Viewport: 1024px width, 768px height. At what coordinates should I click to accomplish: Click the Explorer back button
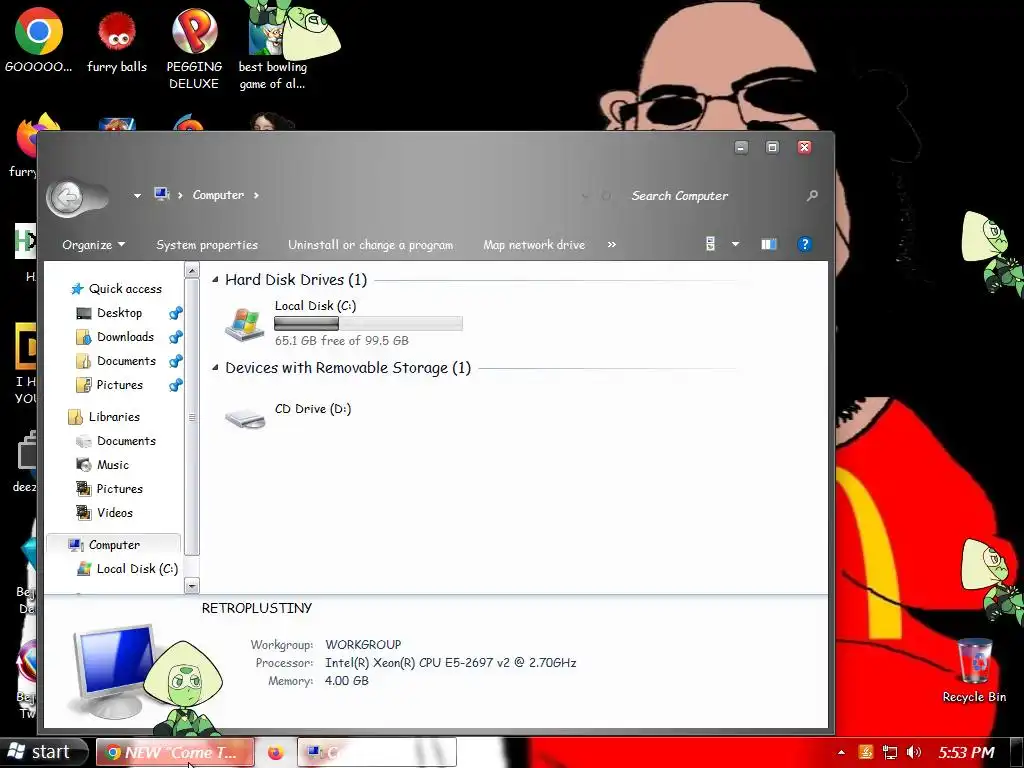click(x=67, y=197)
